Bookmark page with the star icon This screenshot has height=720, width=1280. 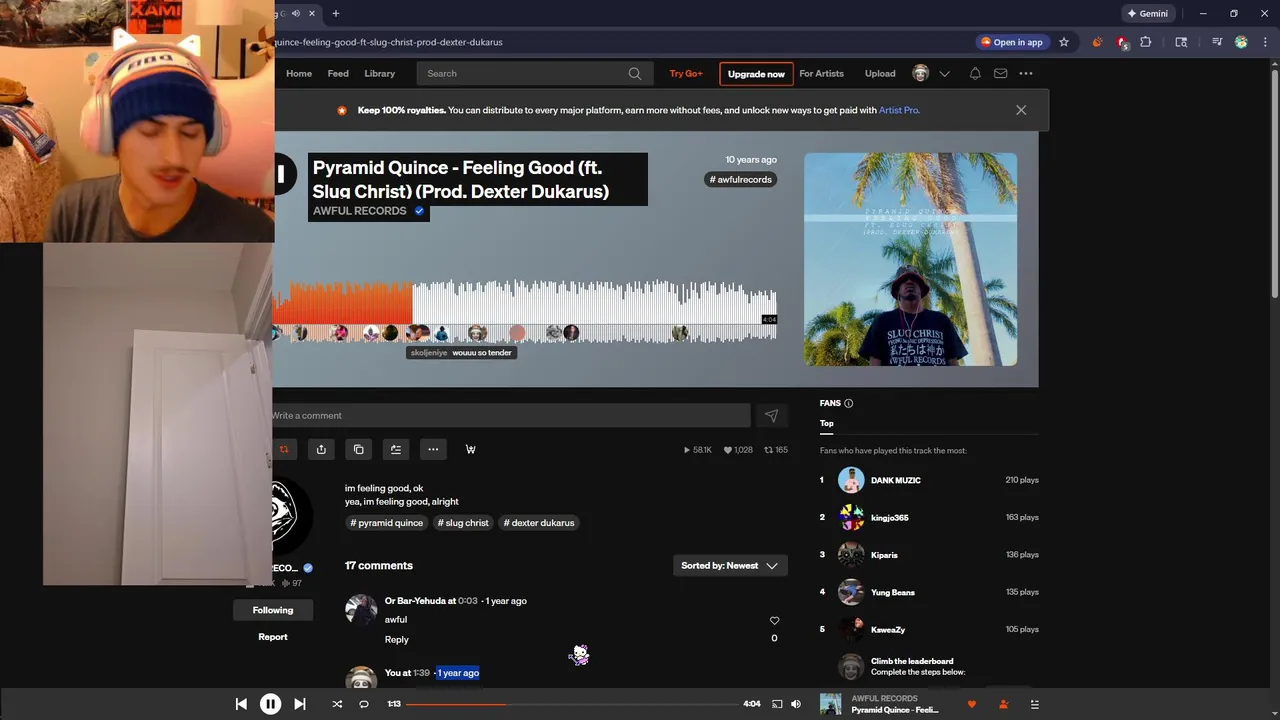click(1064, 42)
